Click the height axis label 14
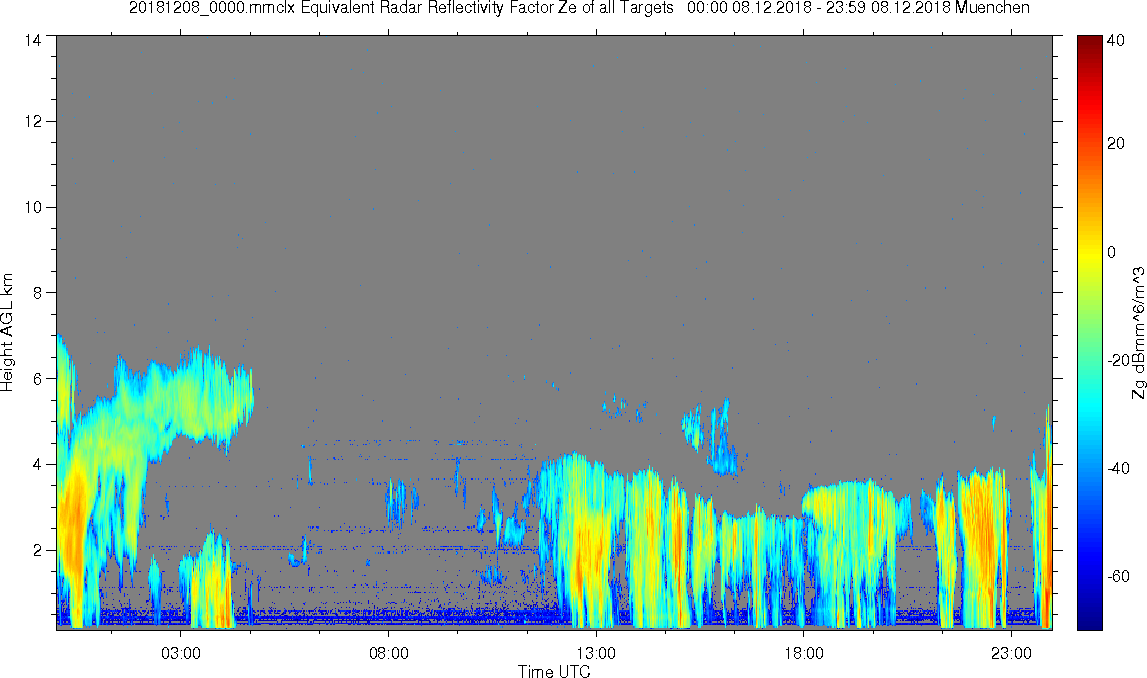1147x678 pixels. [32, 41]
